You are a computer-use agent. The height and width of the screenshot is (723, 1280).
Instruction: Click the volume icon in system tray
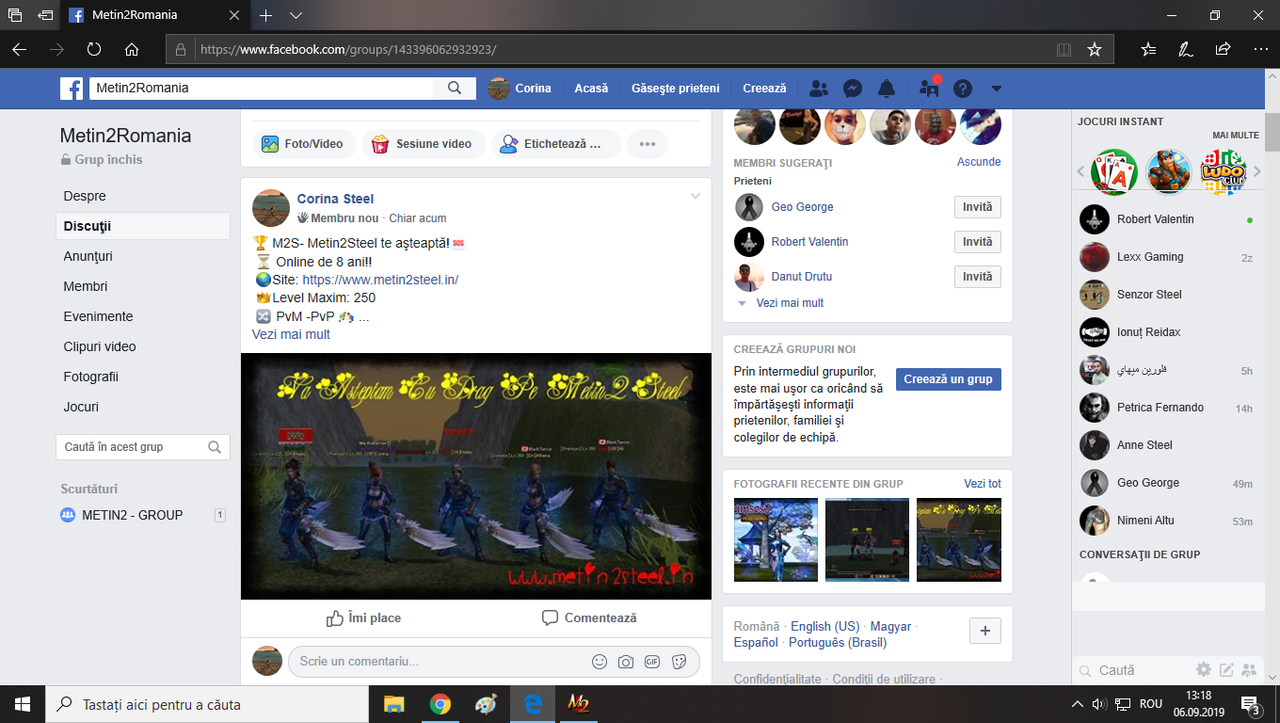tap(1099, 704)
